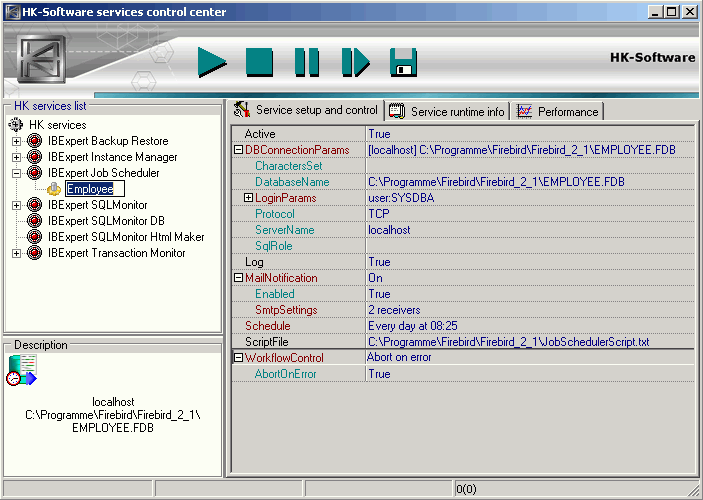Click the ScriptFile path value
This screenshot has width=703, height=500.
click(x=530, y=342)
